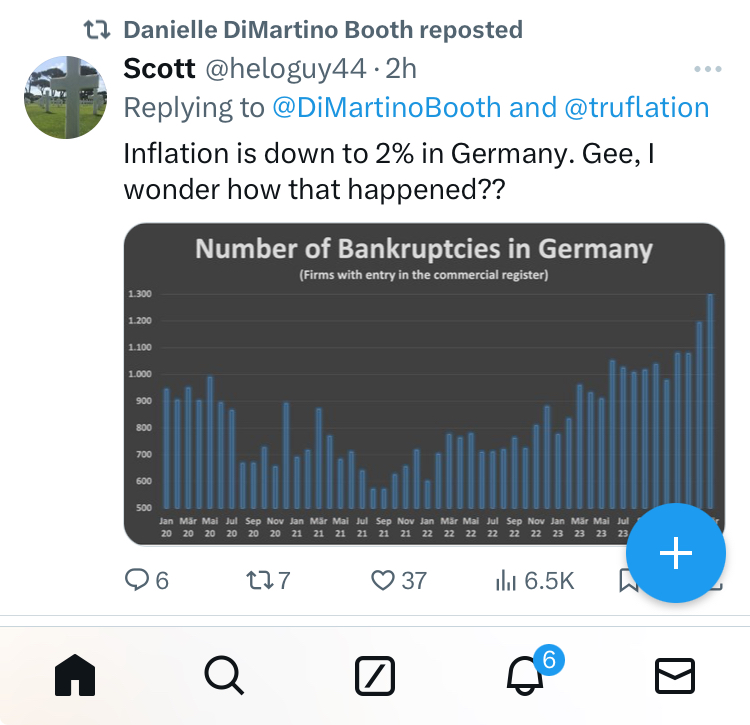The image size is (750, 725).
Task: Tap the @heloguy44 handle
Action: tap(284, 69)
